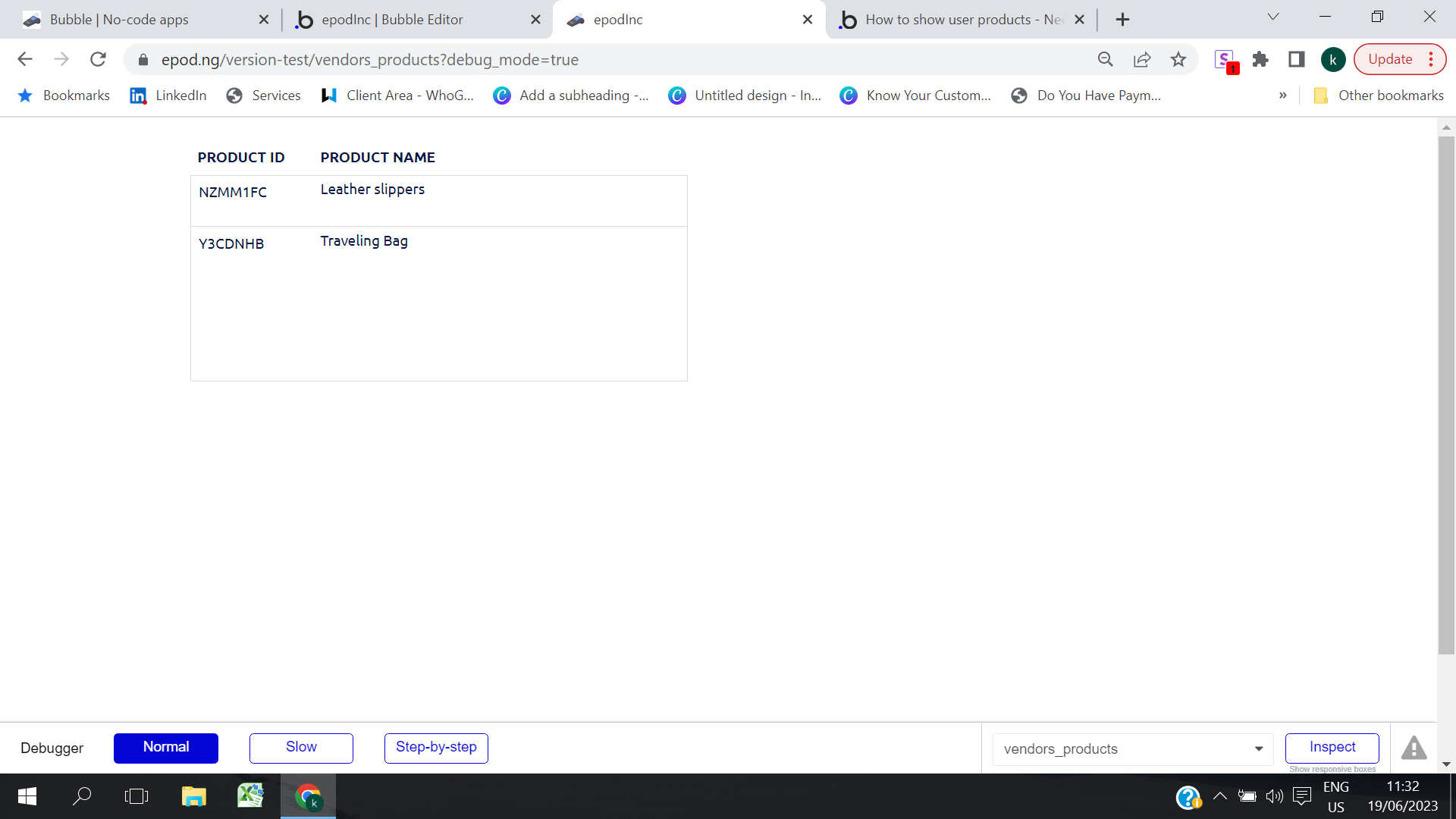Bookmark this page with star icon
Screen dimensions: 1456x819
coord(1178,59)
